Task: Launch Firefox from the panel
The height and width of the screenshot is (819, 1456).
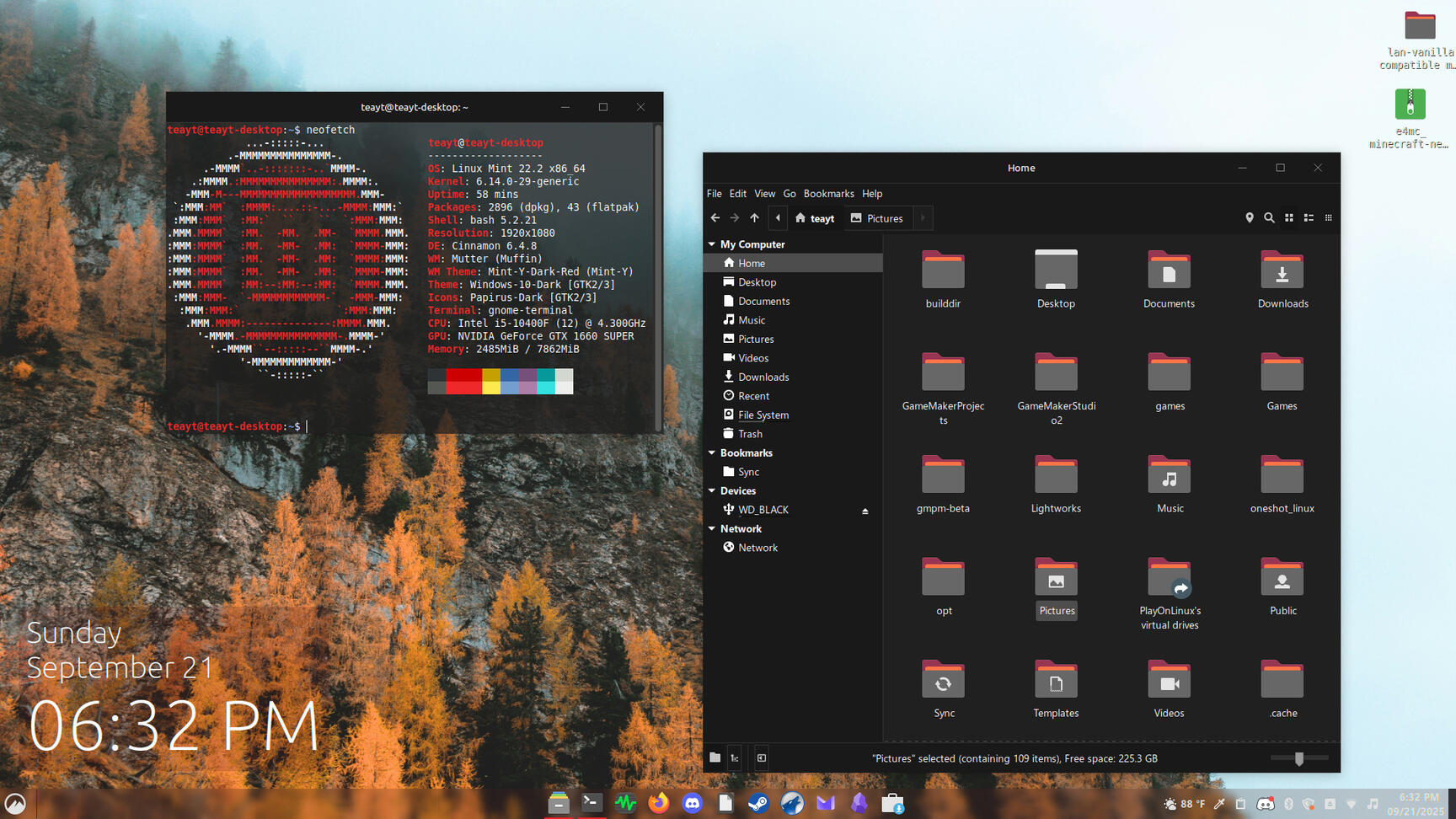Action: 658,804
